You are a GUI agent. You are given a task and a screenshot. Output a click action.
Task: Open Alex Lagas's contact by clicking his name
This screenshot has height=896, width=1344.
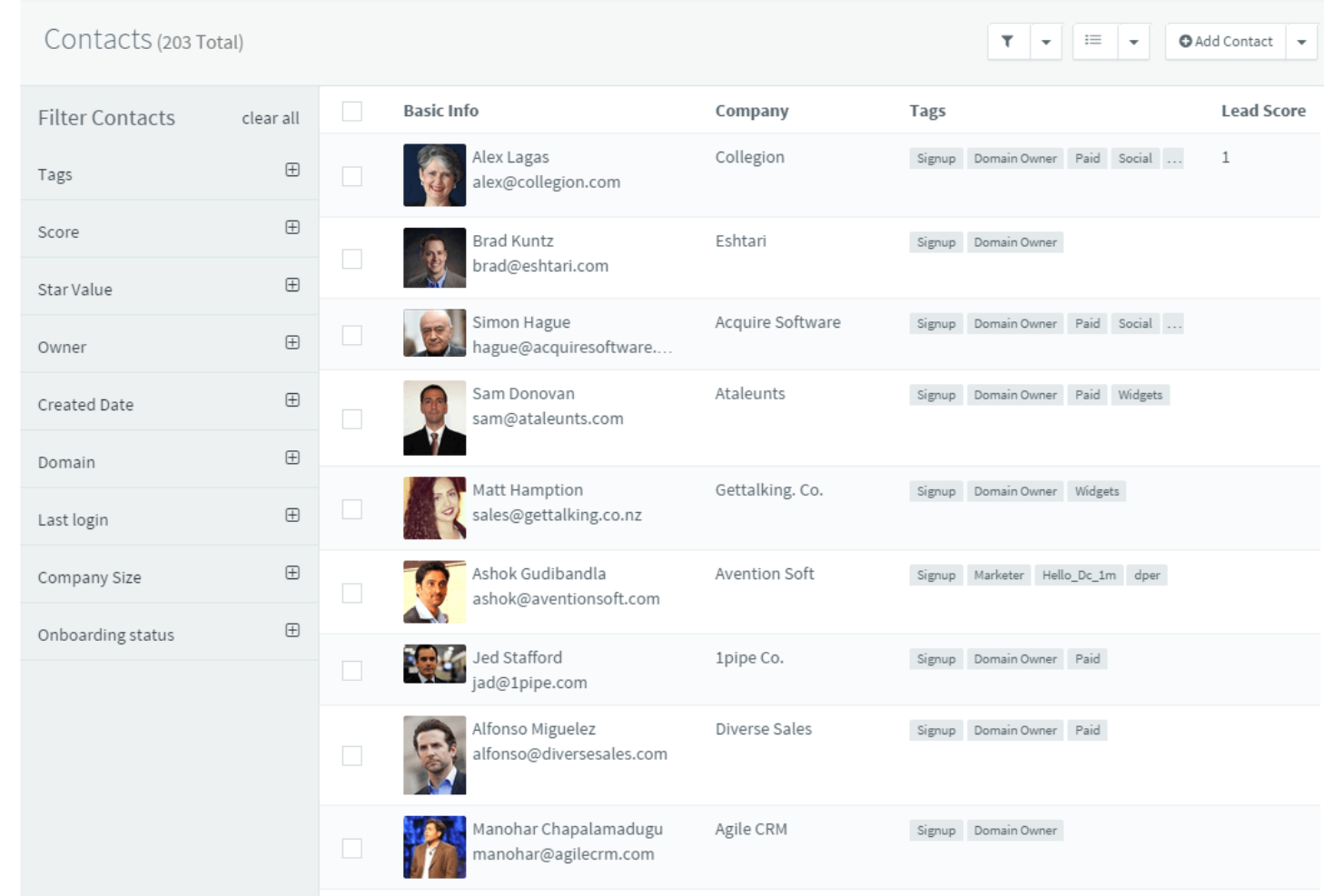(510, 156)
